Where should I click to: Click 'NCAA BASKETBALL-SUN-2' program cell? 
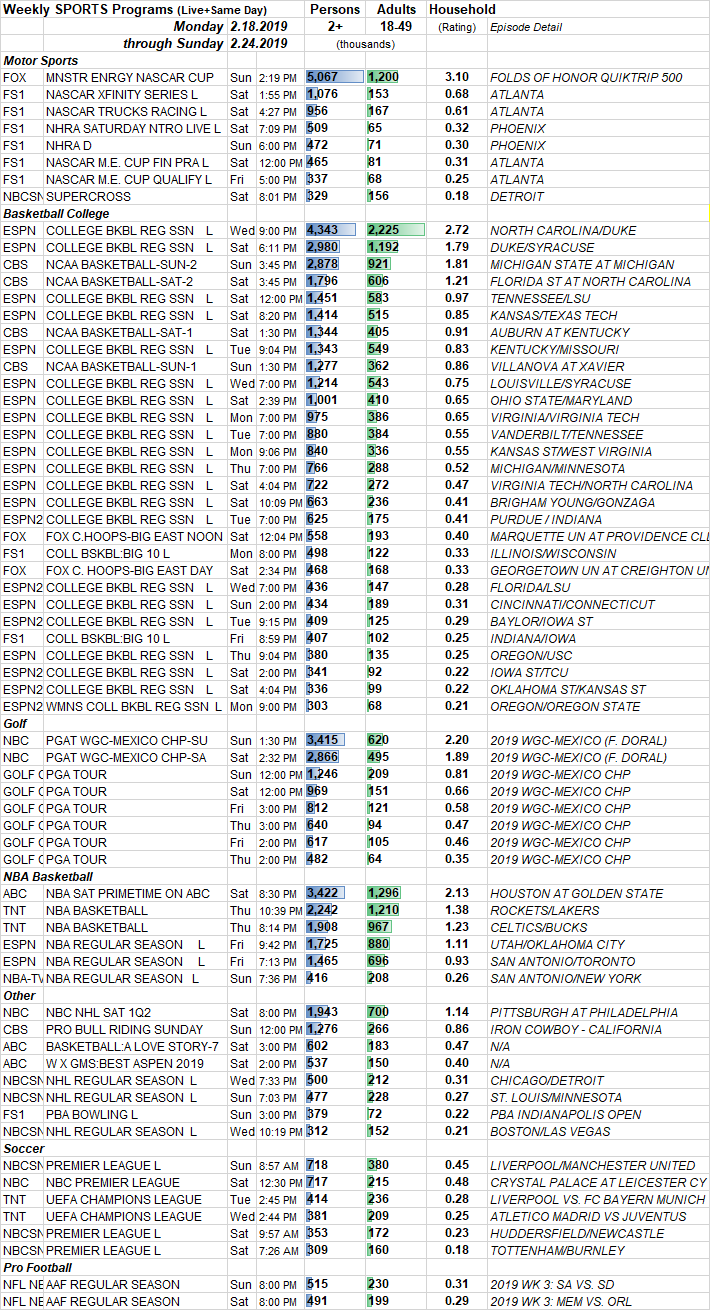[x=121, y=264]
